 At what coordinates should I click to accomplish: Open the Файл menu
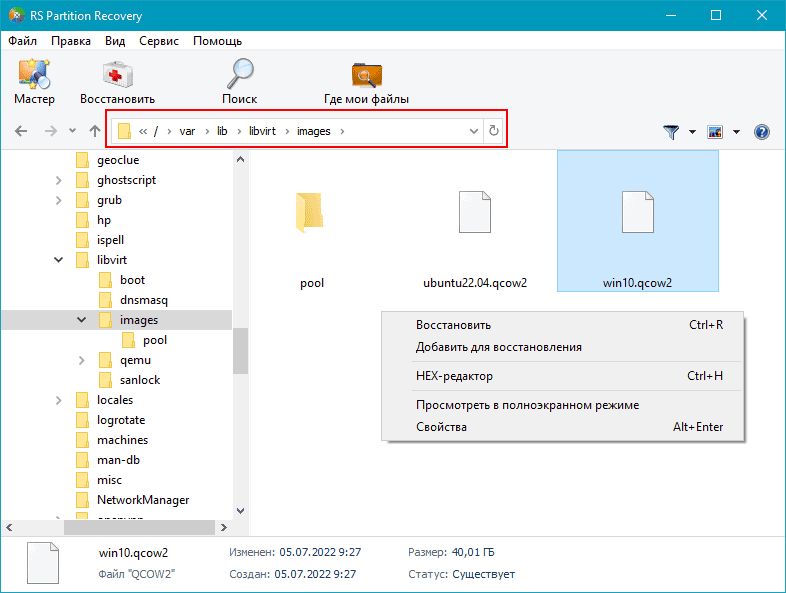click(x=23, y=41)
